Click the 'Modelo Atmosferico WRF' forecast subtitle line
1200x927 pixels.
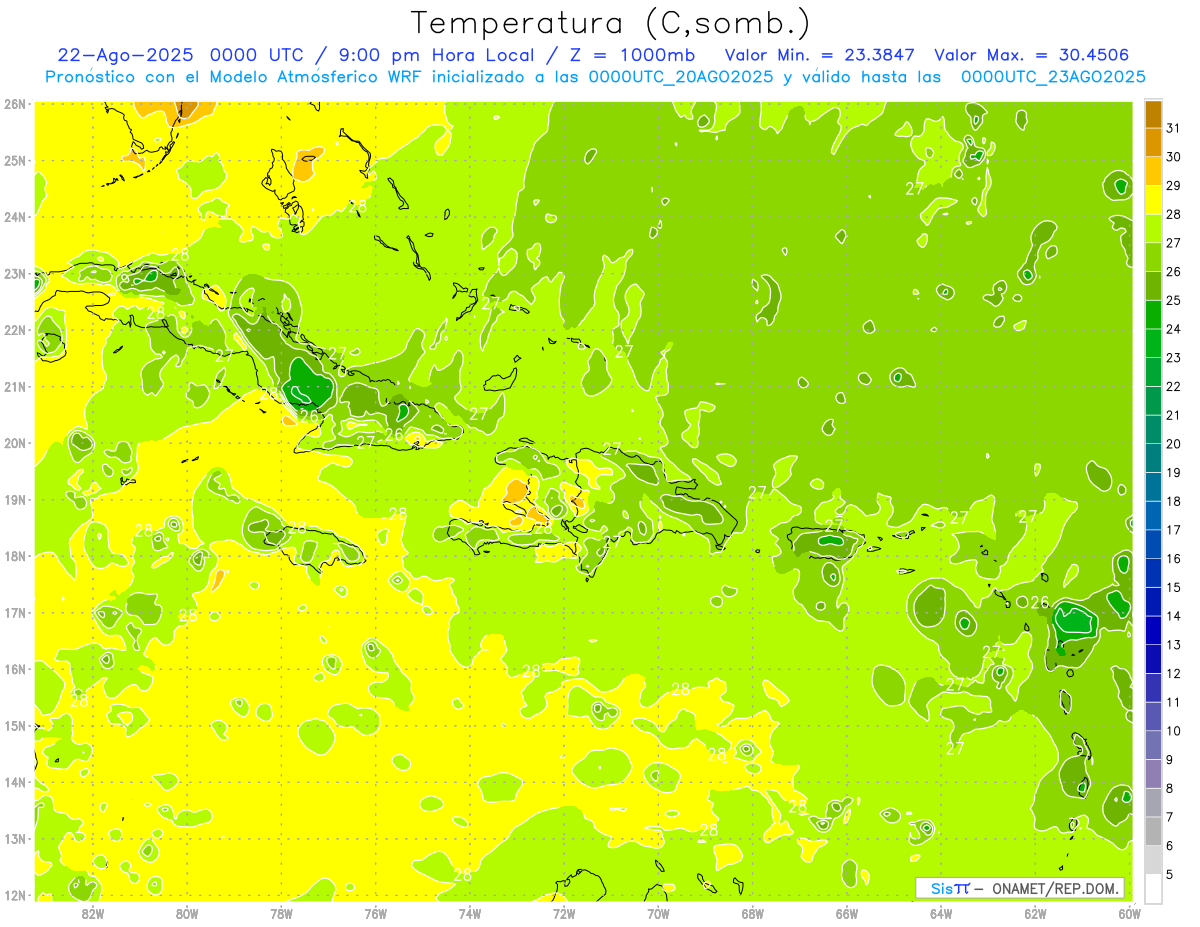pyautogui.click(x=595, y=77)
